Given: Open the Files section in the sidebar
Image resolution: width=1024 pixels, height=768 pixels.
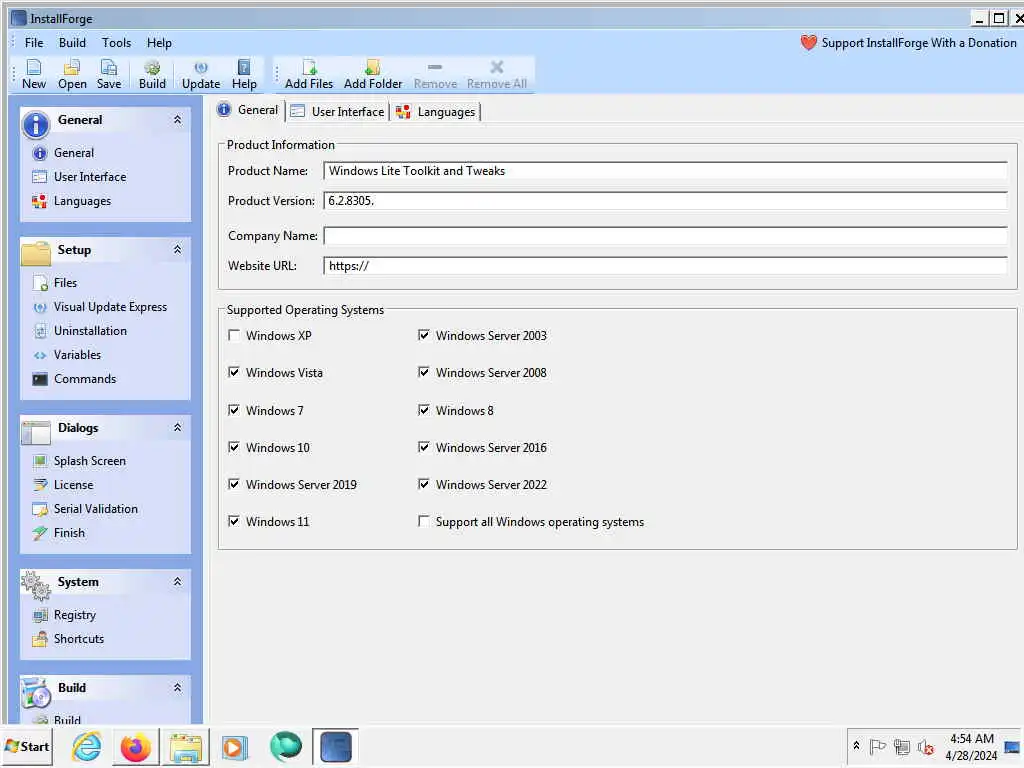Looking at the screenshot, I should point(55,283).
